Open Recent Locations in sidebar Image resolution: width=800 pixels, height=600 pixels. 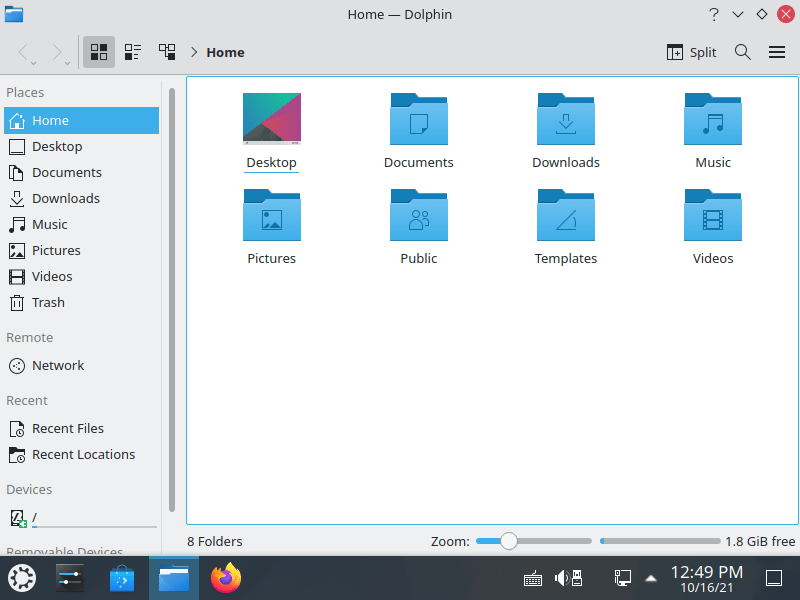[82, 455]
